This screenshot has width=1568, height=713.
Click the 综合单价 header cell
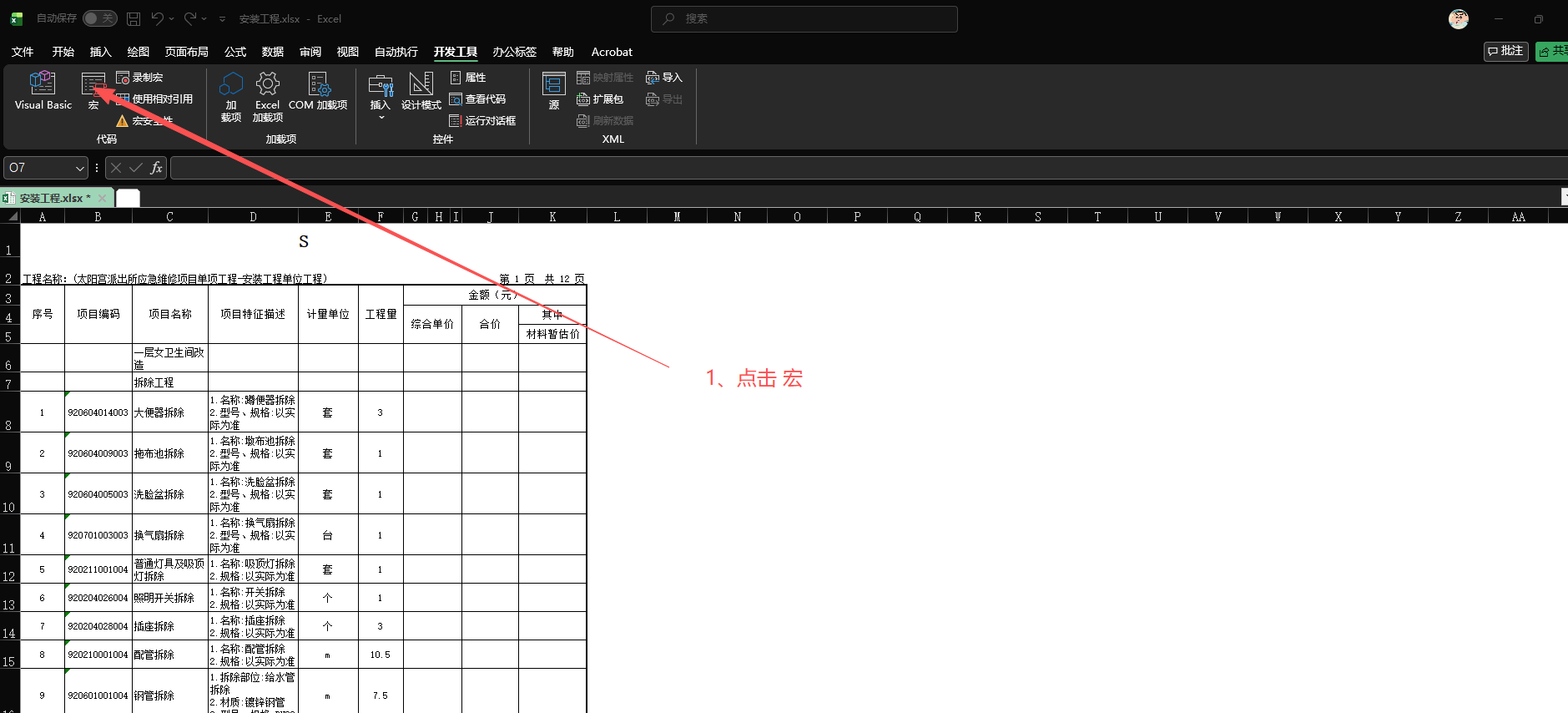point(432,324)
